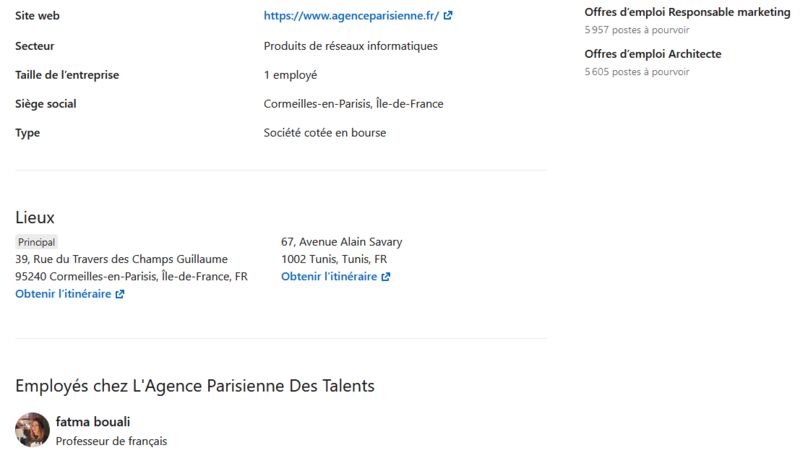View Responsable marketing job offers
Image resolution: width=800 pixels, height=466 pixels.
(687, 12)
